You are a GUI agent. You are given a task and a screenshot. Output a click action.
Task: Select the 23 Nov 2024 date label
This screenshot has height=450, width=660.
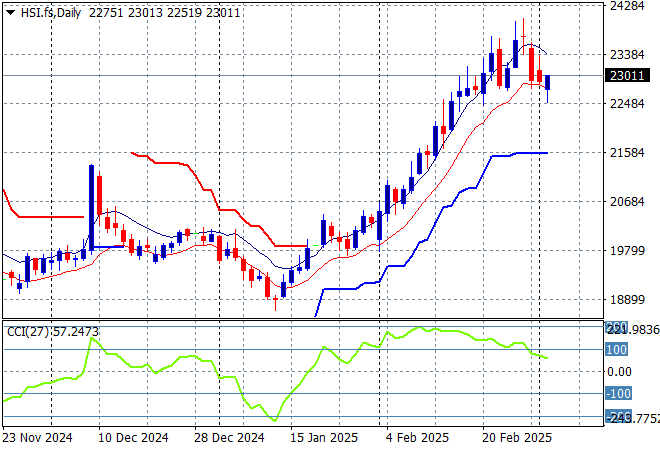pyautogui.click(x=39, y=438)
